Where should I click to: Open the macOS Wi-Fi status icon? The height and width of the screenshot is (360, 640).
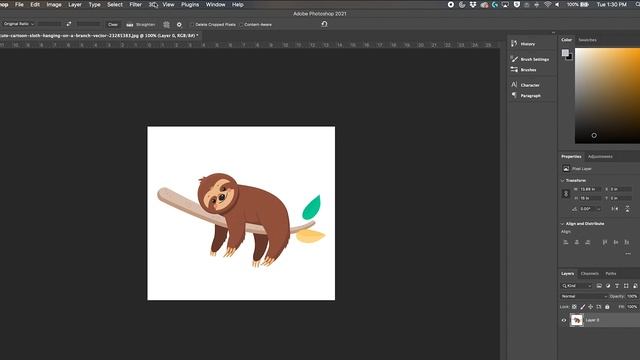(547, 4)
